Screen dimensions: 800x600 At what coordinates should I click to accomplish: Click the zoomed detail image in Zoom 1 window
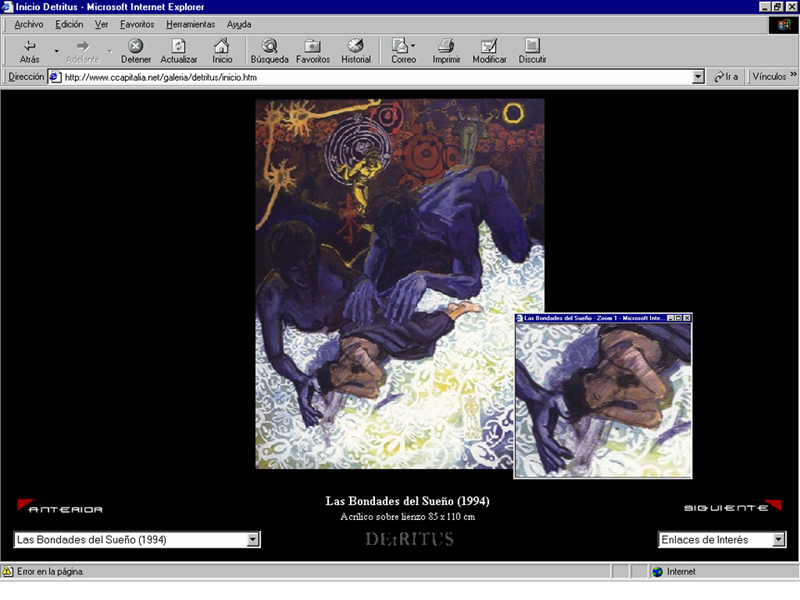pyautogui.click(x=603, y=400)
